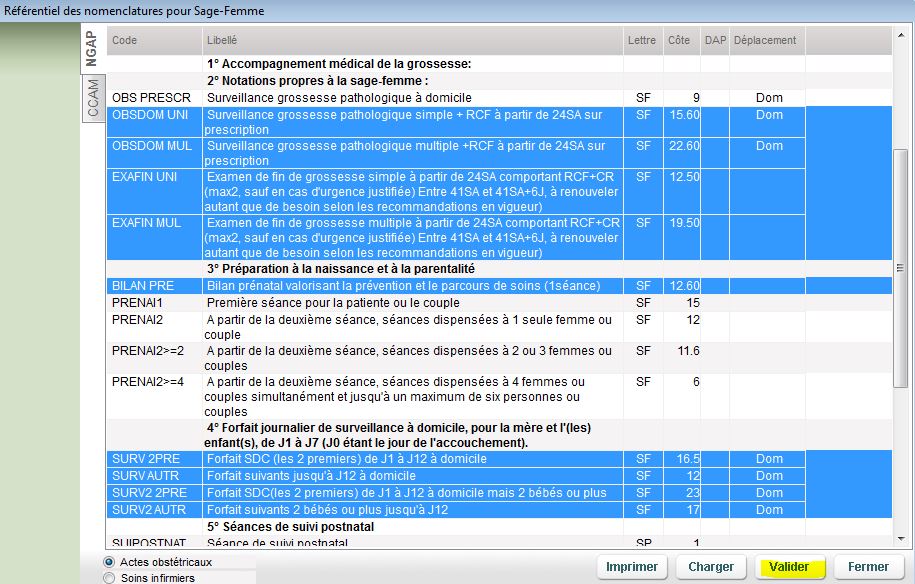Click the DAP column header
Image resolution: width=915 pixels, height=584 pixels.
(715, 40)
